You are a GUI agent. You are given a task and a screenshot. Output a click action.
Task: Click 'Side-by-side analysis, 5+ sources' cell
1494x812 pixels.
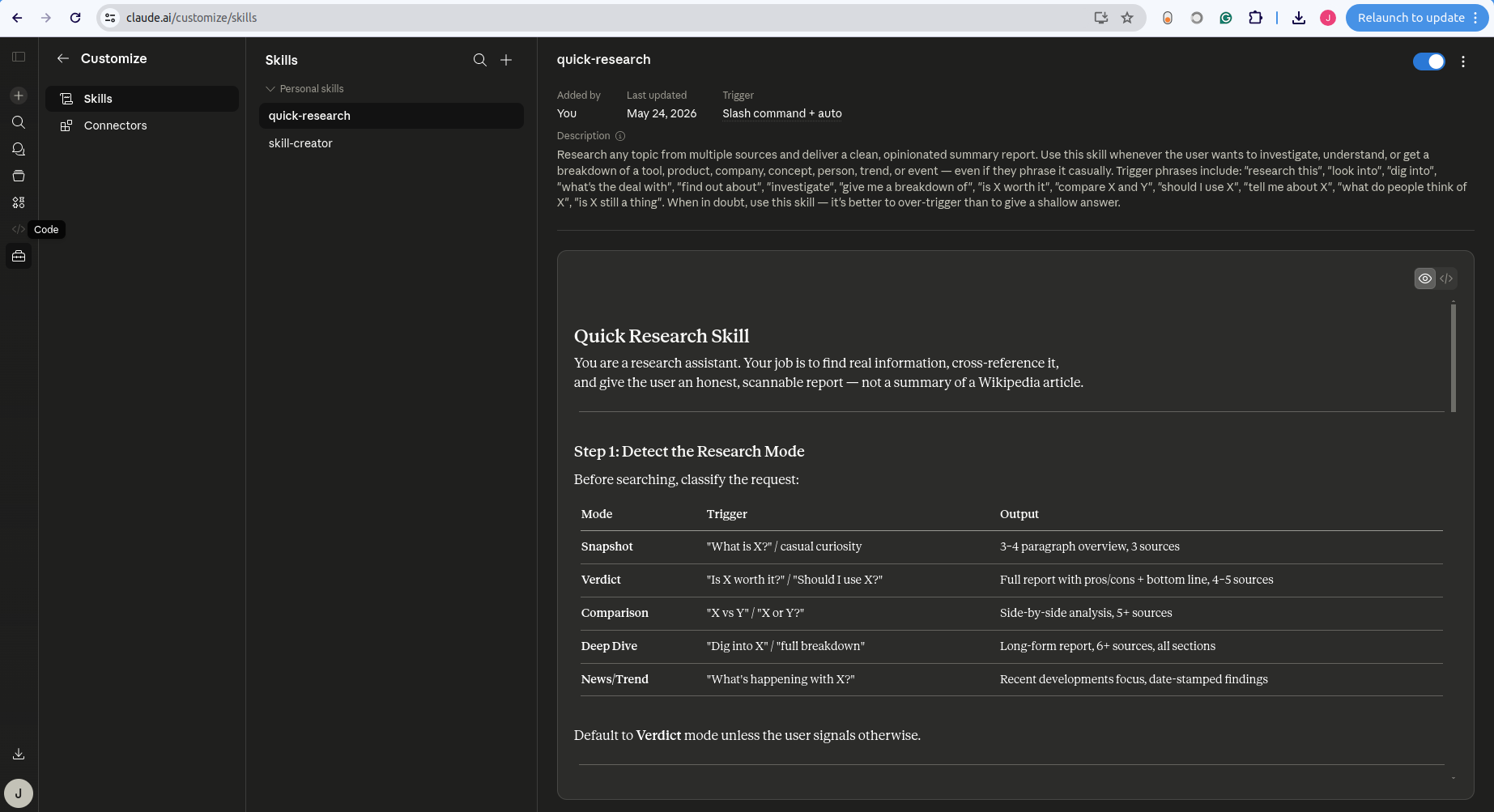(1086, 613)
